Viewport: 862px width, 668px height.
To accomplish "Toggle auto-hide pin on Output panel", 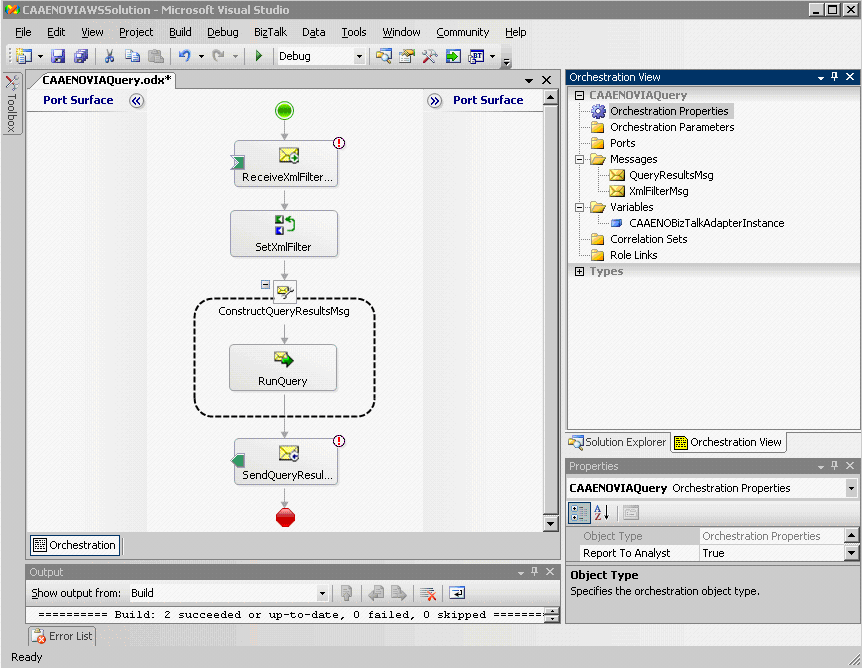I will pos(534,572).
